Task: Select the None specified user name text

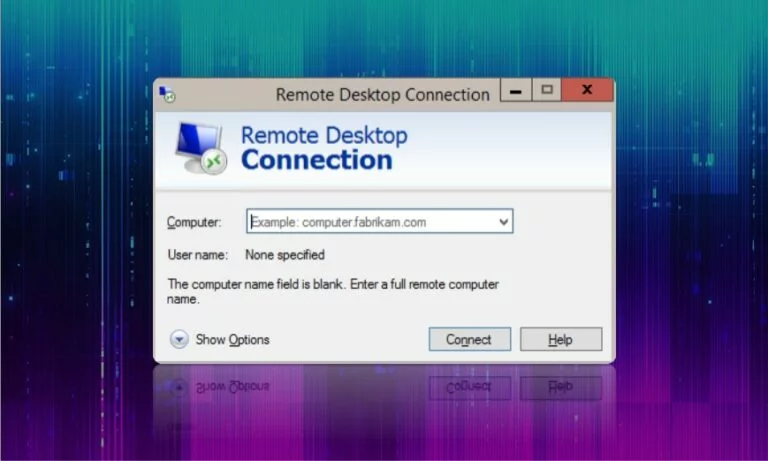Action: (285, 255)
